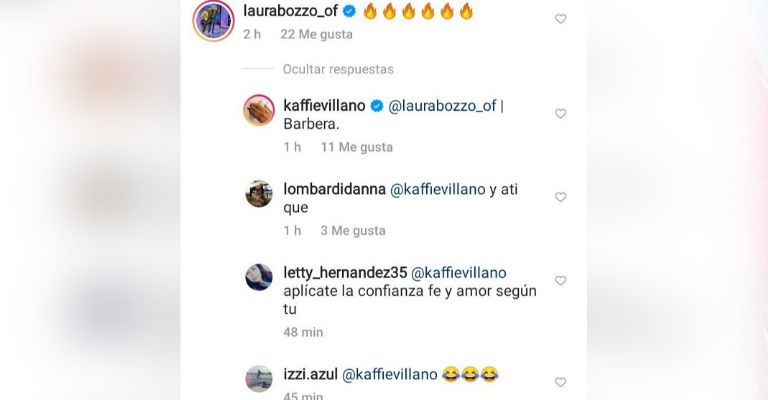View likes on laurabozzo_of comment: 22 Me gusta
Viewport: 768px width, 400px height.
tap(316, 34)
